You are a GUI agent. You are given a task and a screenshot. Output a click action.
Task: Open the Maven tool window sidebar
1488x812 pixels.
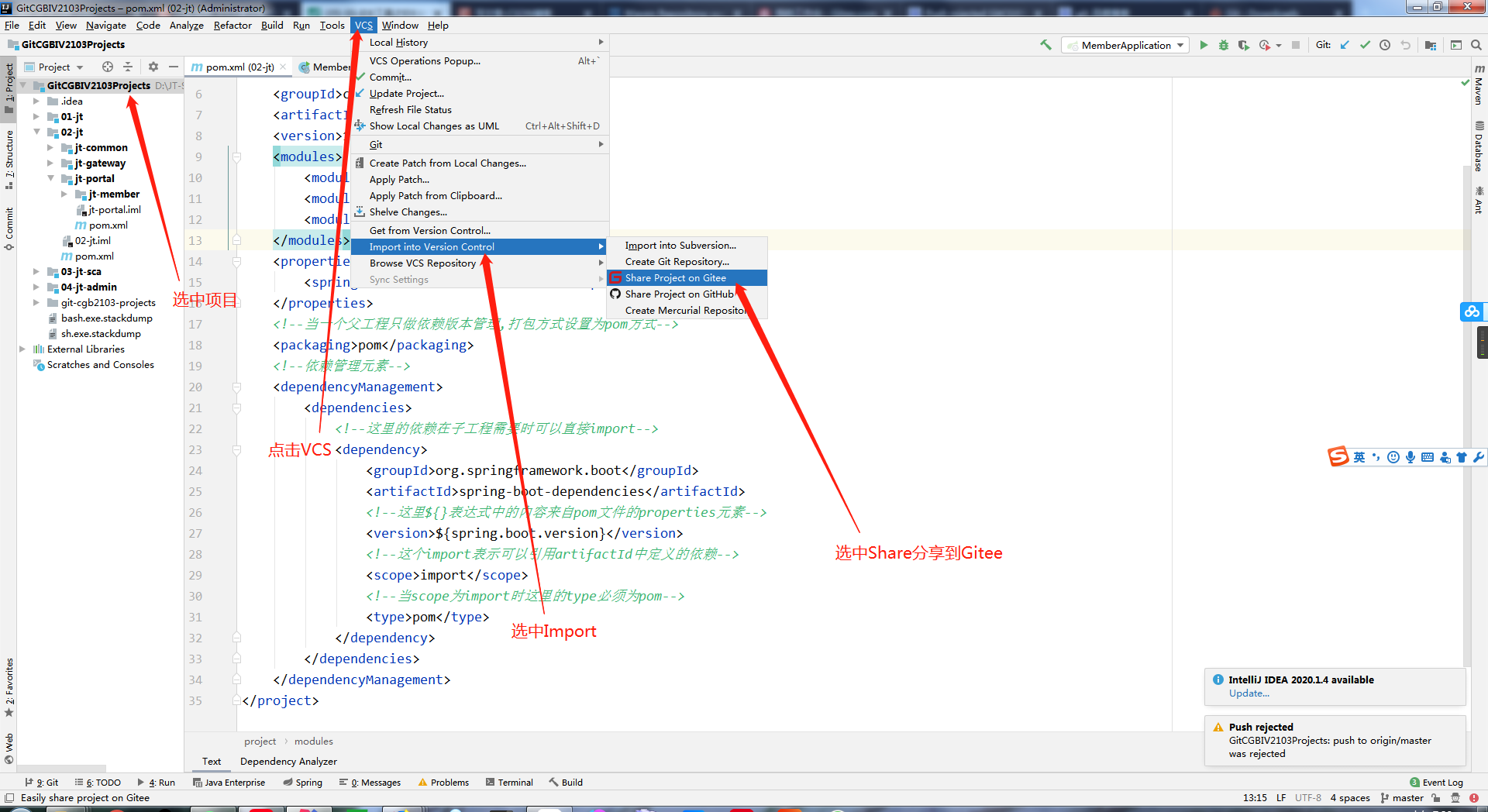pyautogui.click(x=1479, y=84)
